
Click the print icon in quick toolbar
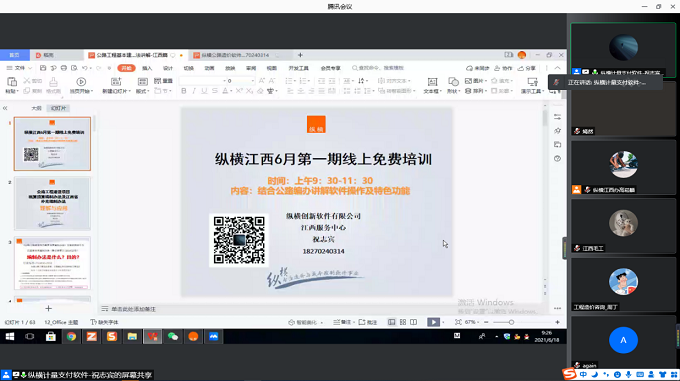64,68
